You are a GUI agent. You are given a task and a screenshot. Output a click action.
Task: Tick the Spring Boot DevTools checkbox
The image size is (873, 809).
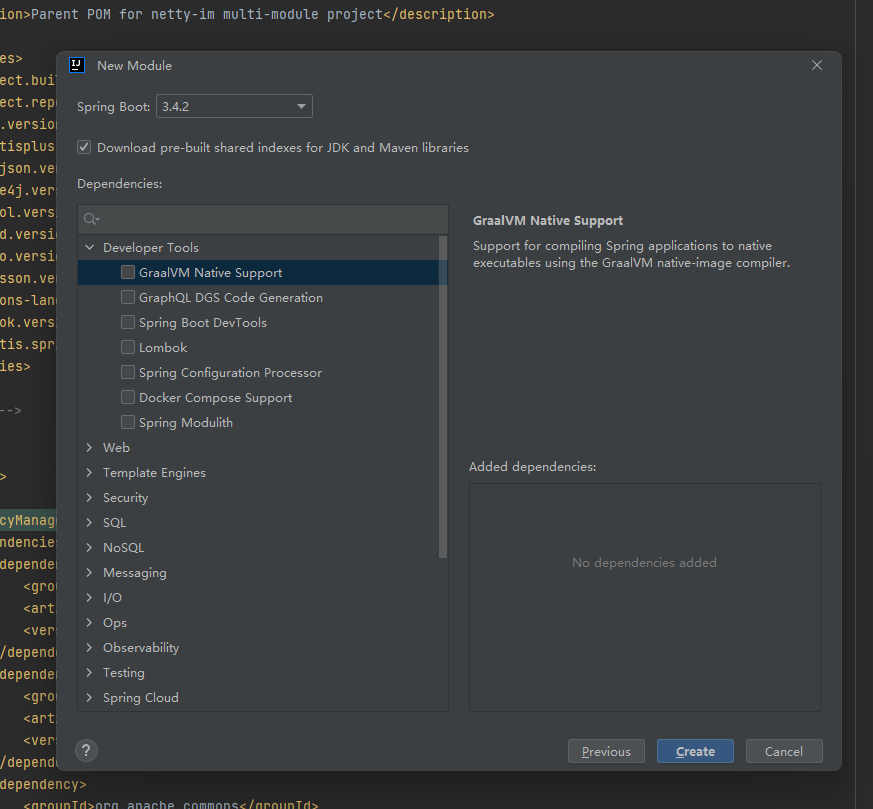pos(128,322)
